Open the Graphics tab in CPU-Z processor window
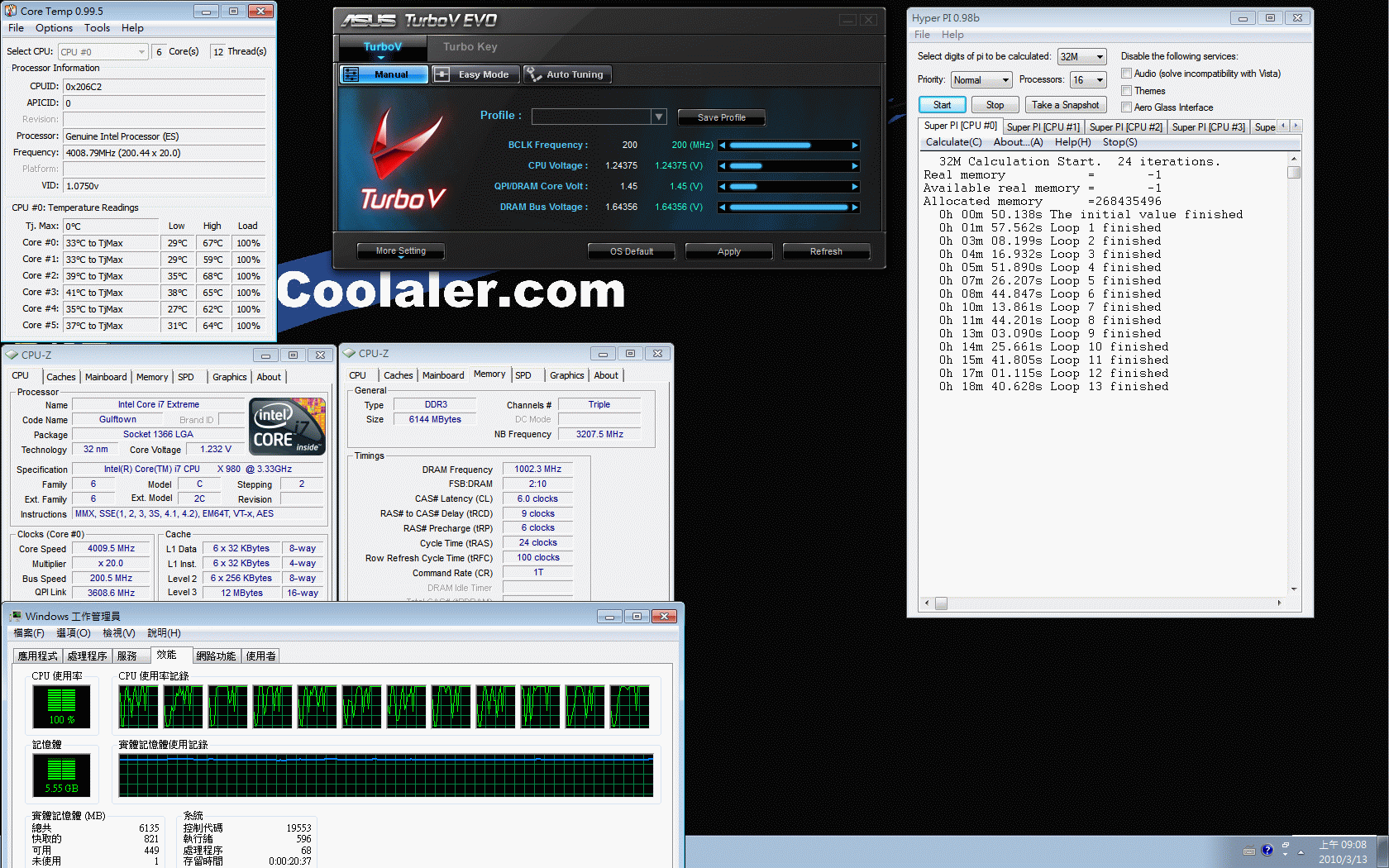This screenshot has height=868, width=1389. click(x=229, y=377)
